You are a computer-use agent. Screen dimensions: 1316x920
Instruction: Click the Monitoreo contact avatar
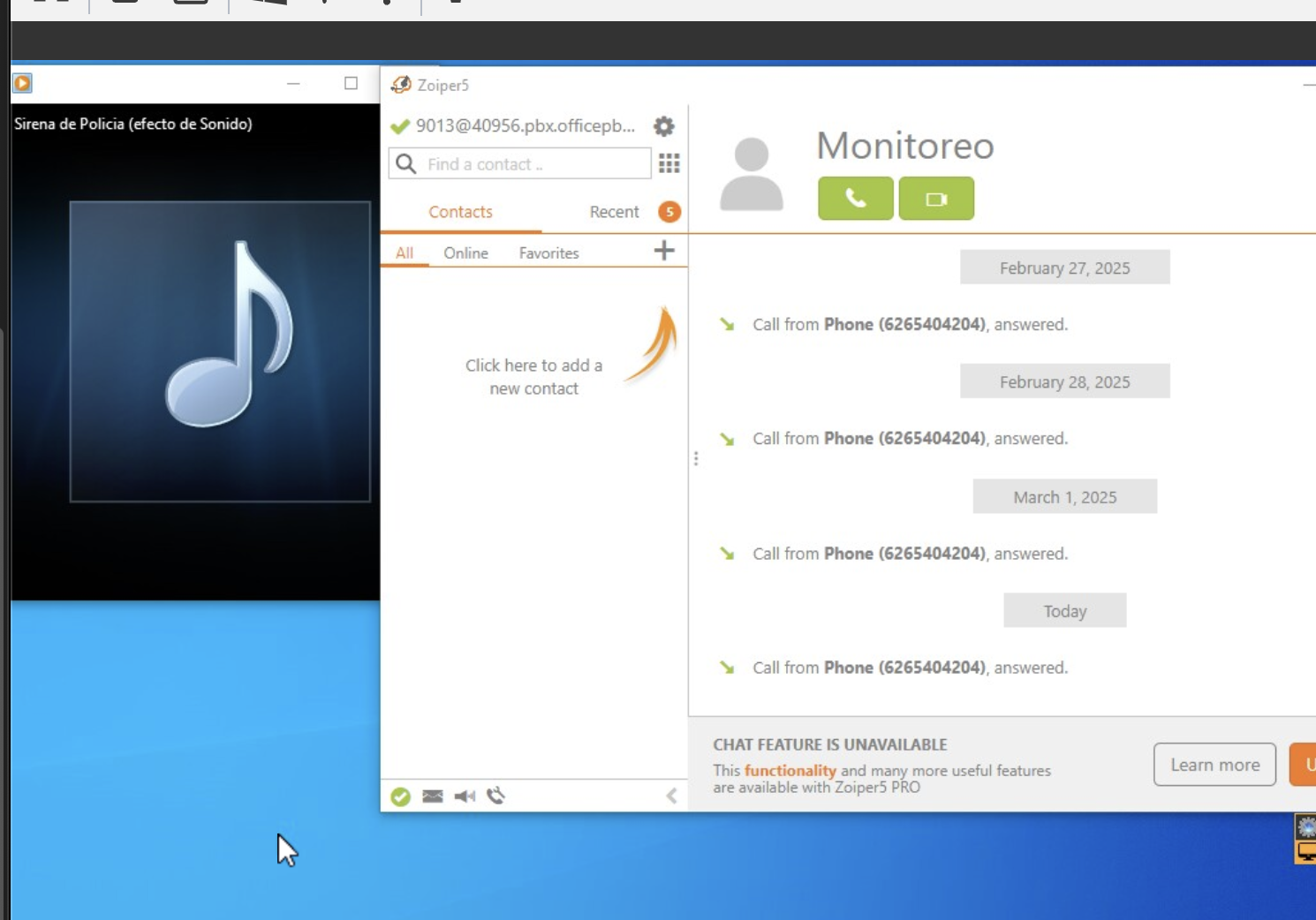point(752,174)
